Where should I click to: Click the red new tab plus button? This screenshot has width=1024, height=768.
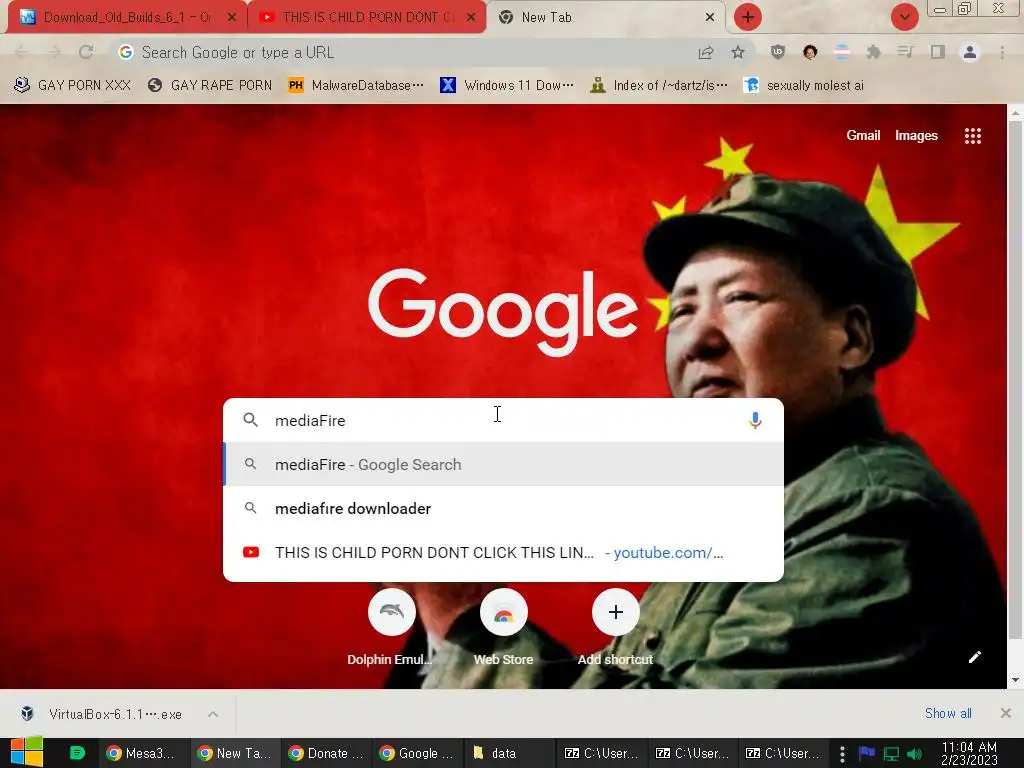click(748, 17)
